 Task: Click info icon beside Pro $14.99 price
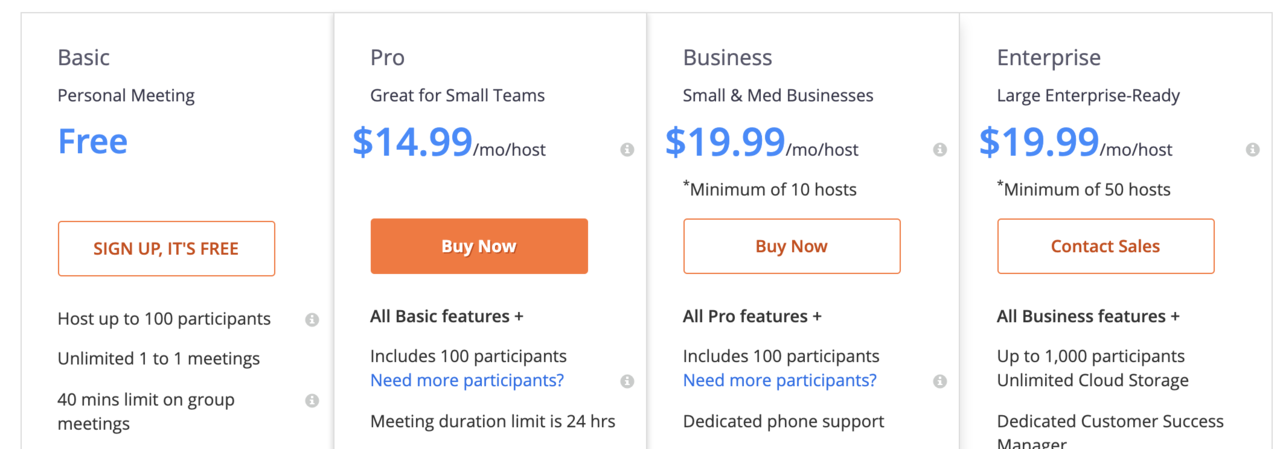pyautogui.click(x=627, y=150)
